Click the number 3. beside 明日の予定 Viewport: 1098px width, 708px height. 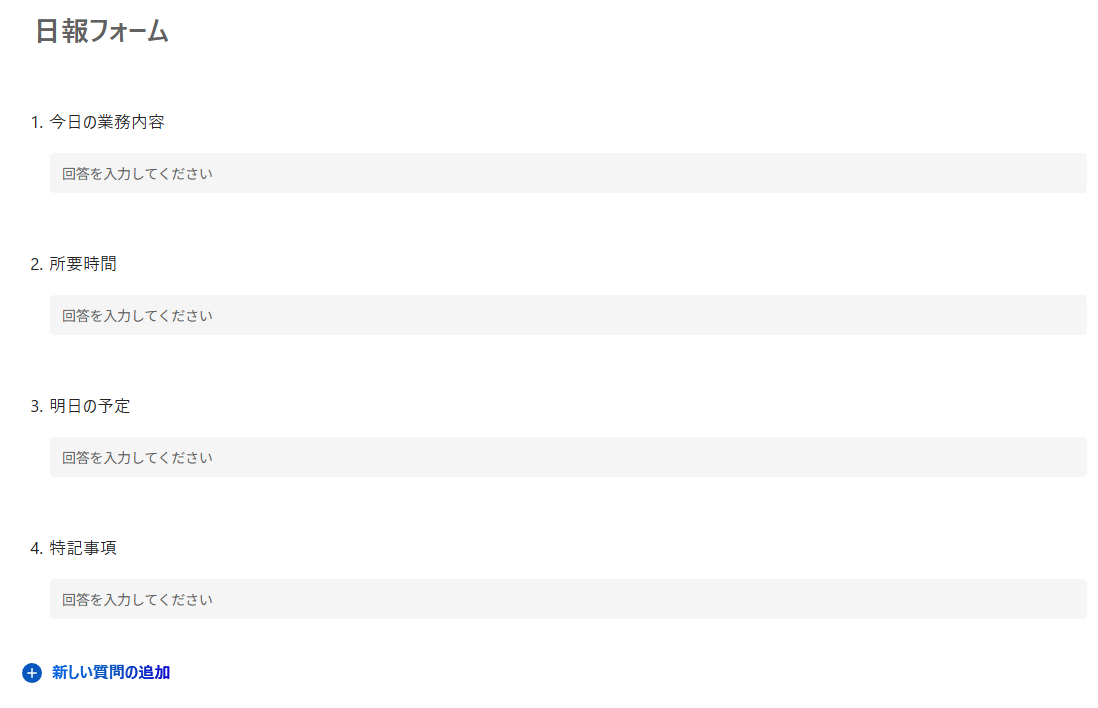pos(37,406)
